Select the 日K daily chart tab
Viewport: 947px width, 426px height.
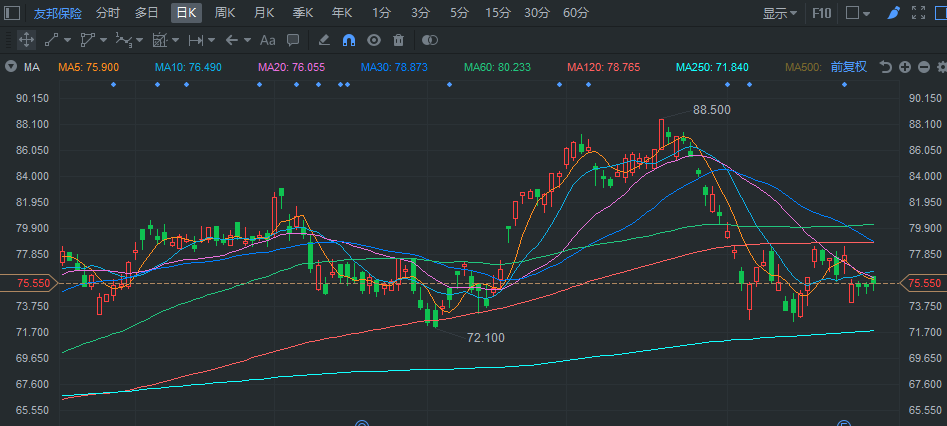tap(186, 13)
